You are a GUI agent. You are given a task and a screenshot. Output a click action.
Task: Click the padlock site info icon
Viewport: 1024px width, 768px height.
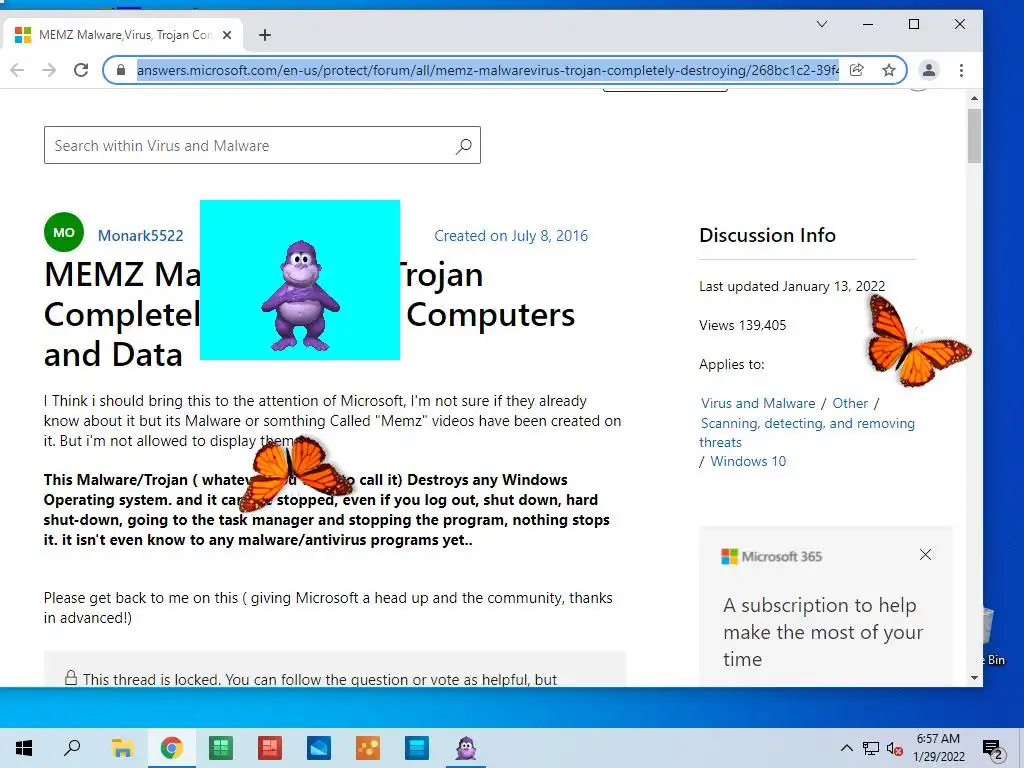point(120,70)
